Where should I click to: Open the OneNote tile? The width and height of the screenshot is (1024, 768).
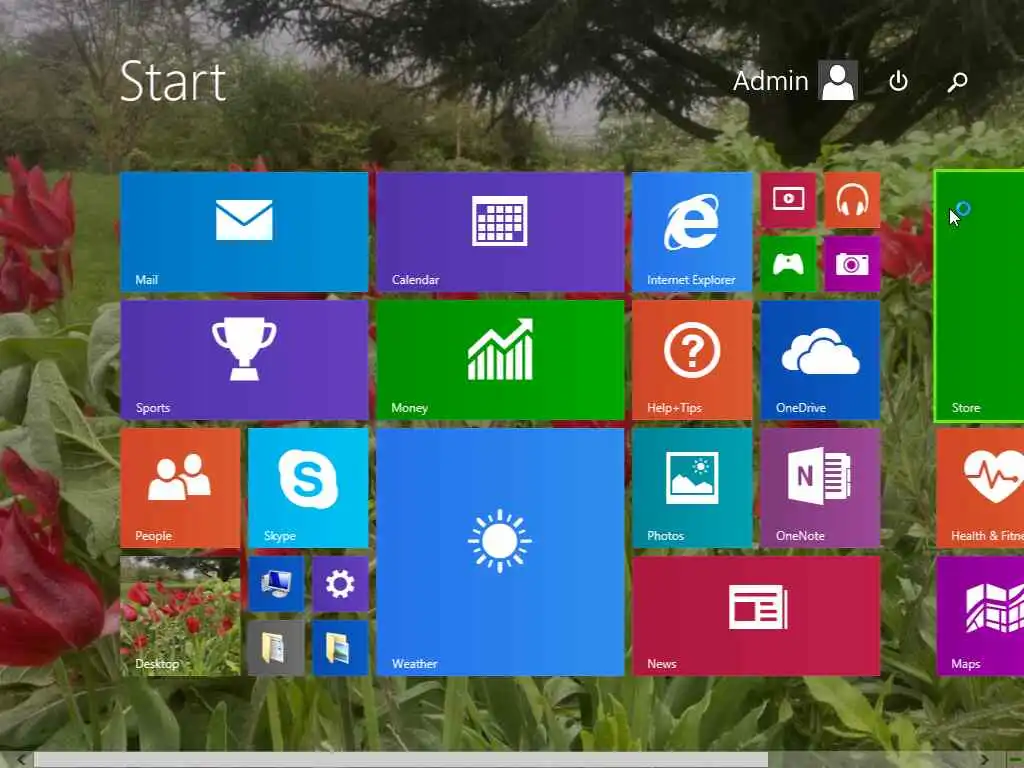click(x=820, y=488)
